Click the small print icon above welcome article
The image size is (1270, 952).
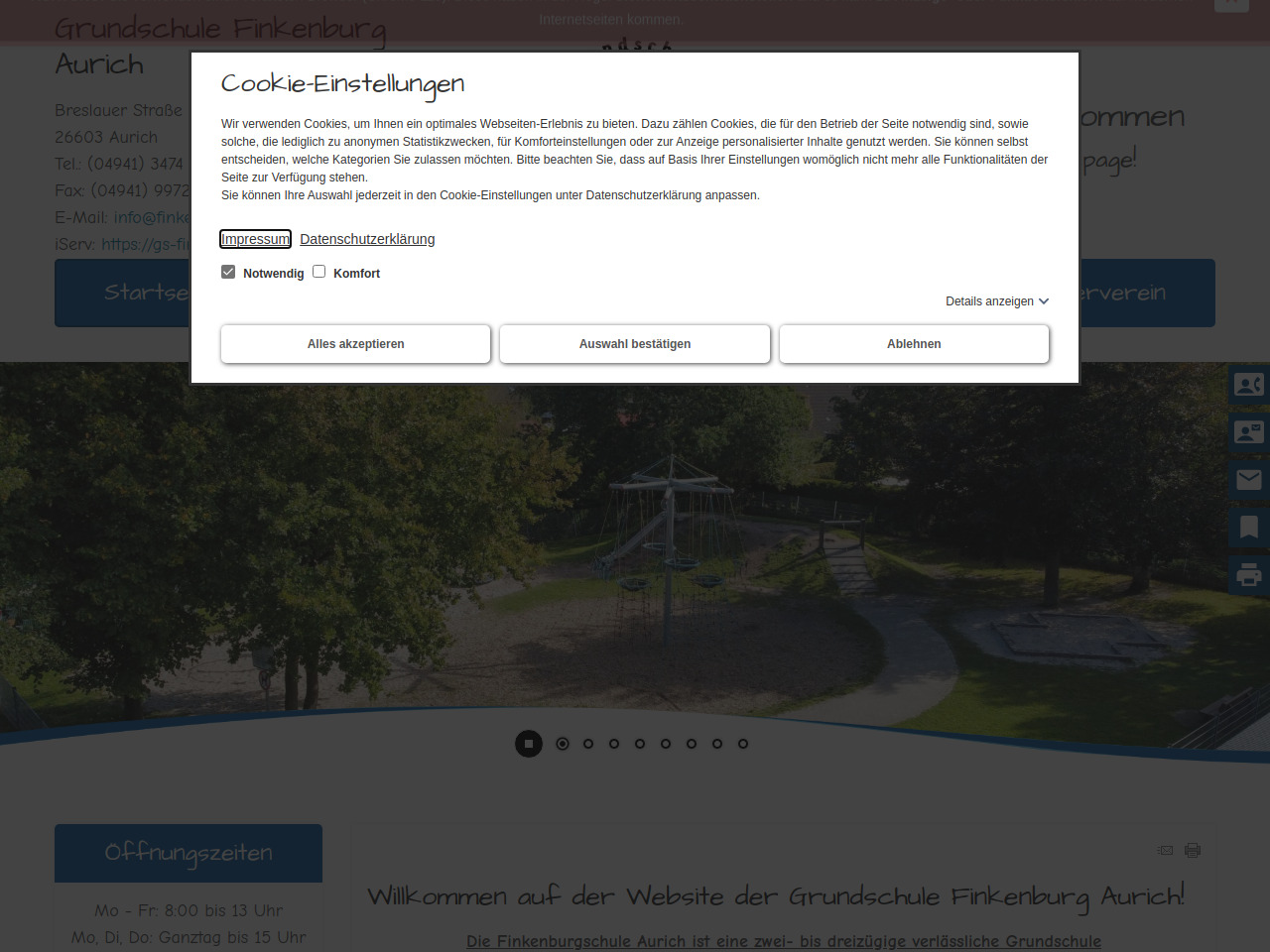click(1193, 850)
